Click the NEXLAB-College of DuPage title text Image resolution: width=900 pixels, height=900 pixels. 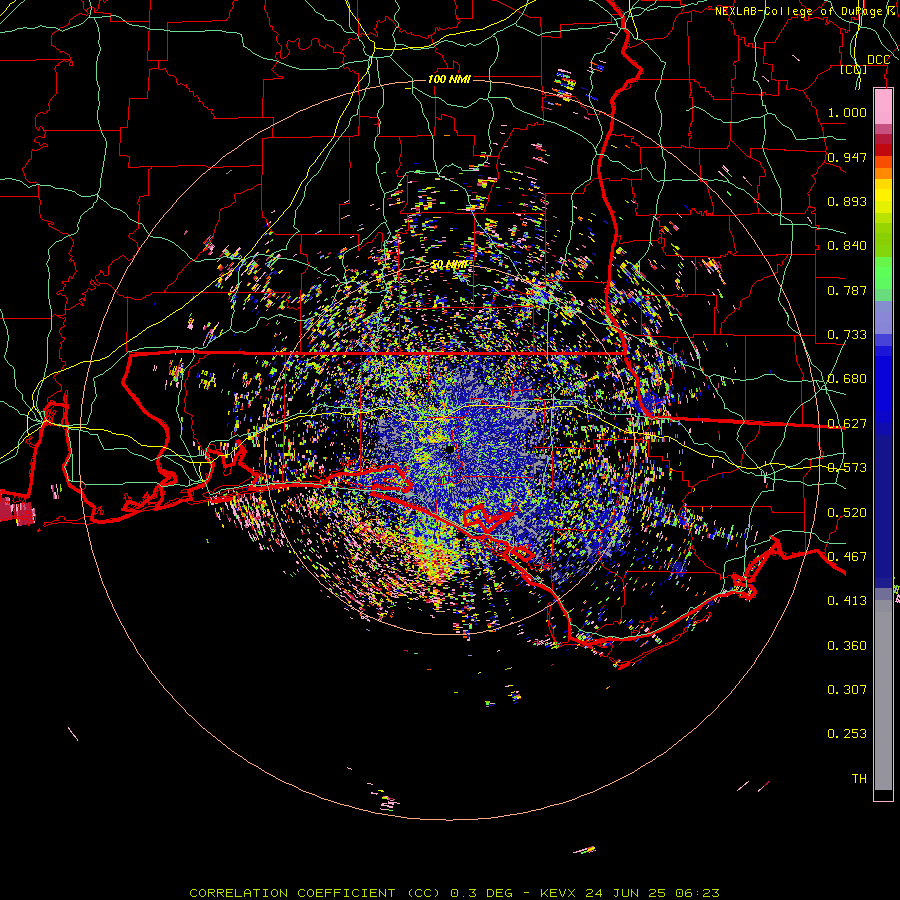pyautogui.click(x=806, y=11)
